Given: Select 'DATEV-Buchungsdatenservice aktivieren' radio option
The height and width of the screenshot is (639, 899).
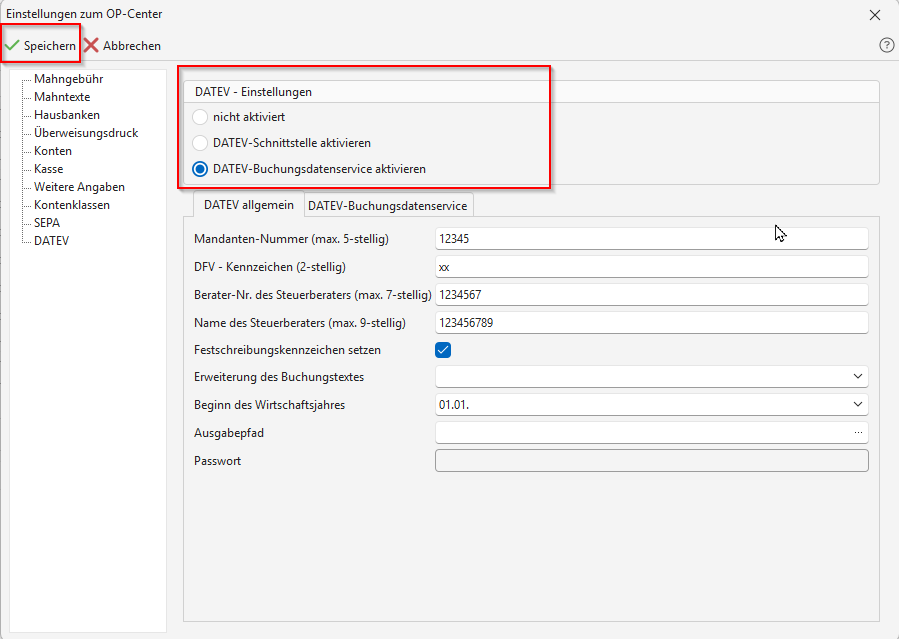Looking at the screenshot, I should click(x=200, y=169).
